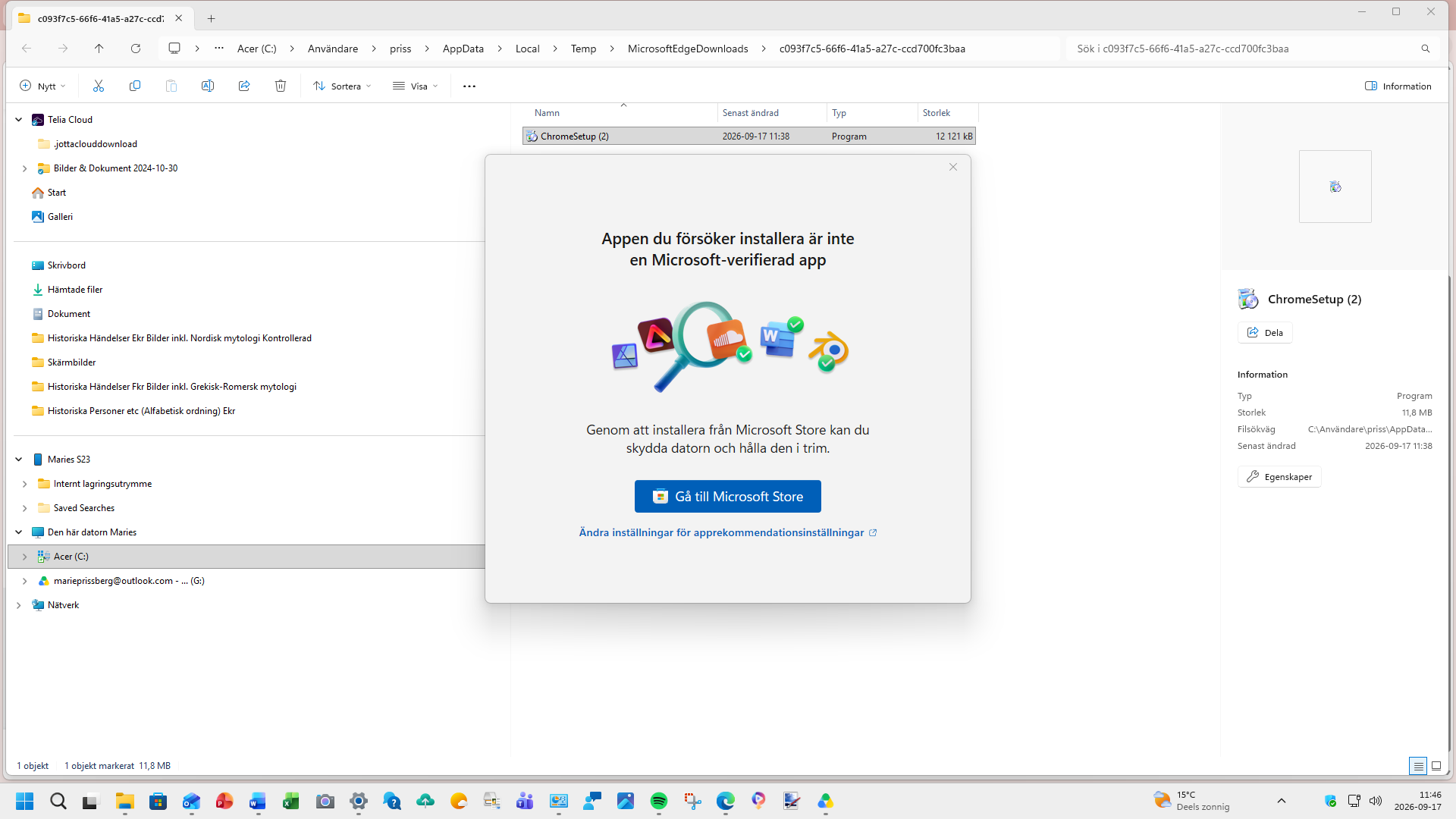Click the Dela button in details pane

pyautogui.click(x=1265, y=333)
